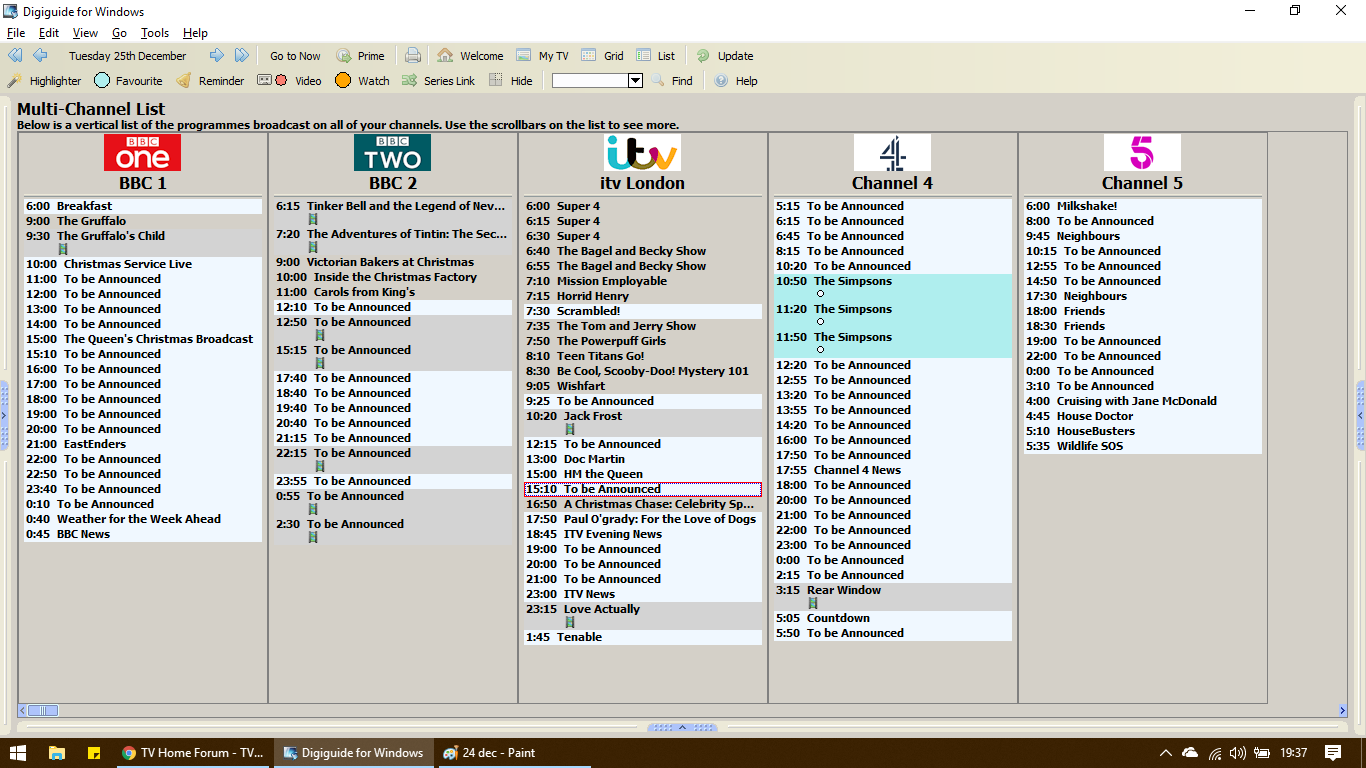This screenshot has width=1366, height=768.
Task: Open the File menu
Action: click(x=16, y=33)
